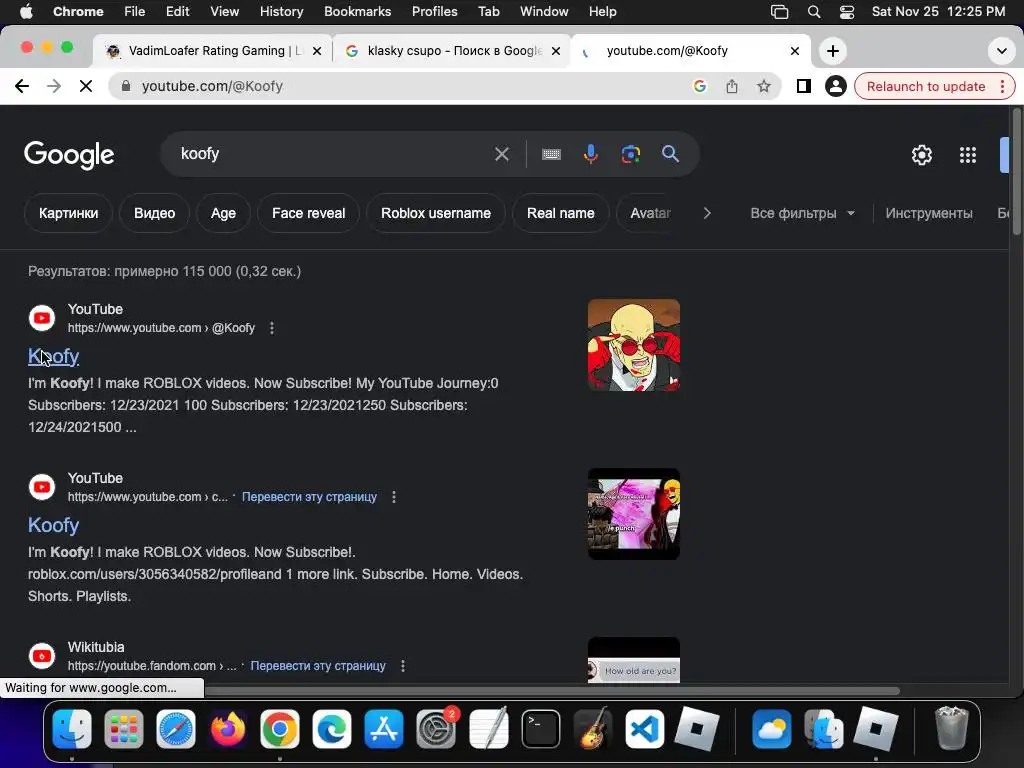Select the Age filter chip

[x=223, y=214]
